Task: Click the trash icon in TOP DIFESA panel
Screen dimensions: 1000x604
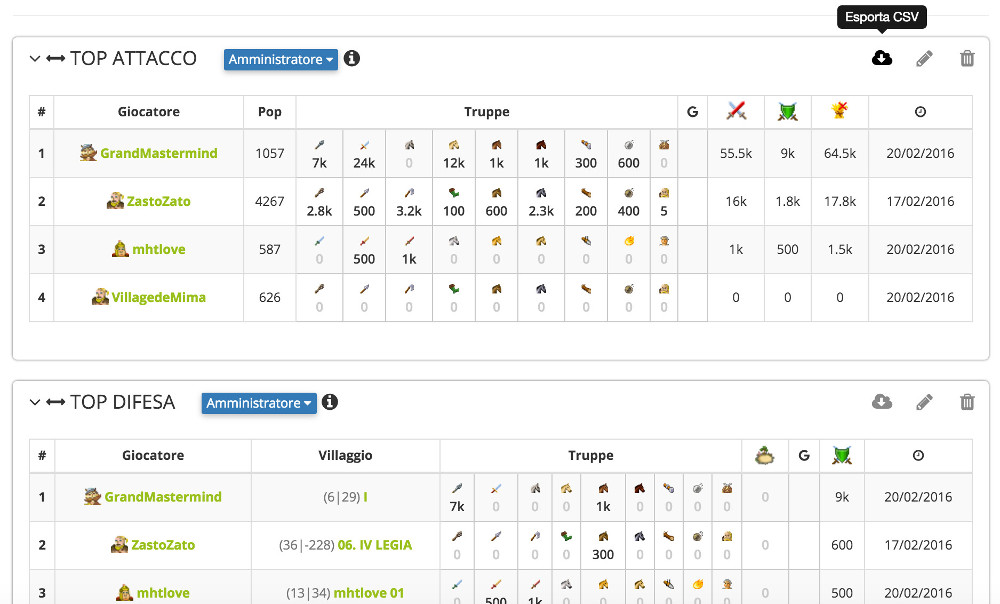Action: (967, 402)
